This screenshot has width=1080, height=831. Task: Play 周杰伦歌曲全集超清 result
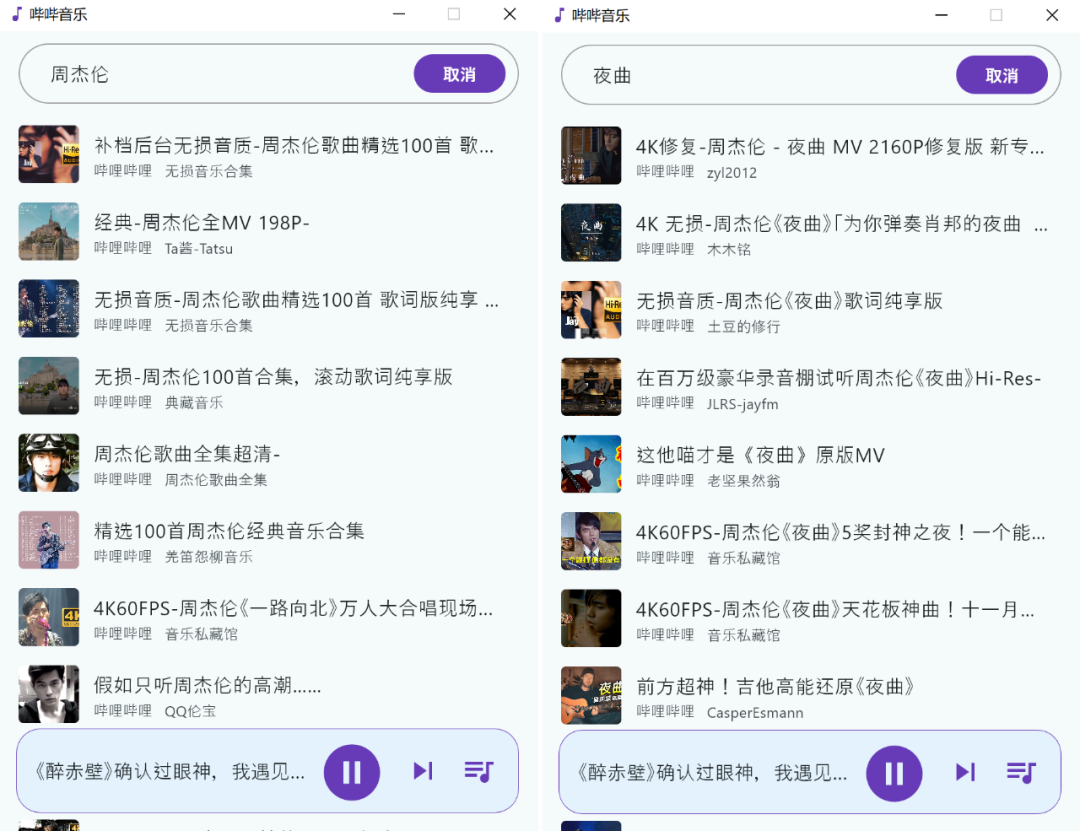(187, 454)
